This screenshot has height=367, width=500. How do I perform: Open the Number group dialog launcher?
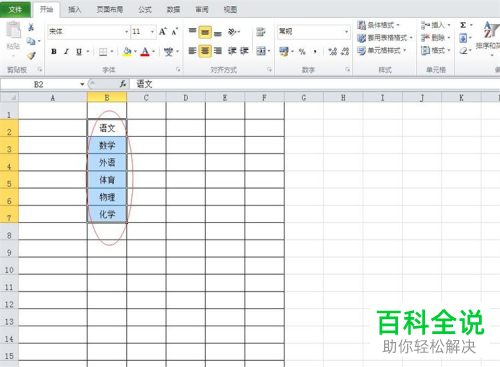tap(347, 70)
